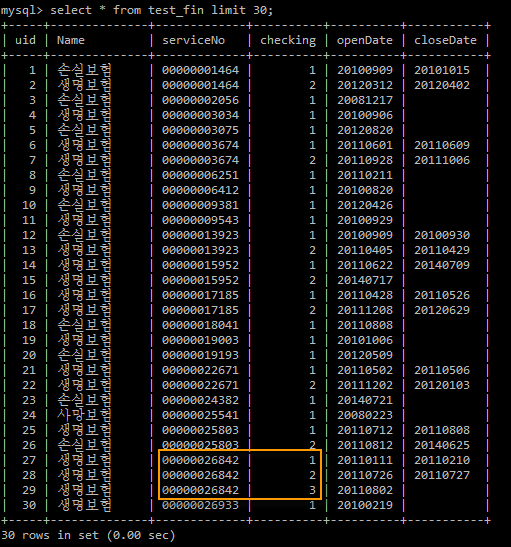Click serviceNo 00000002056
This screenshot has height=547, width=511.
click(201, 100)
